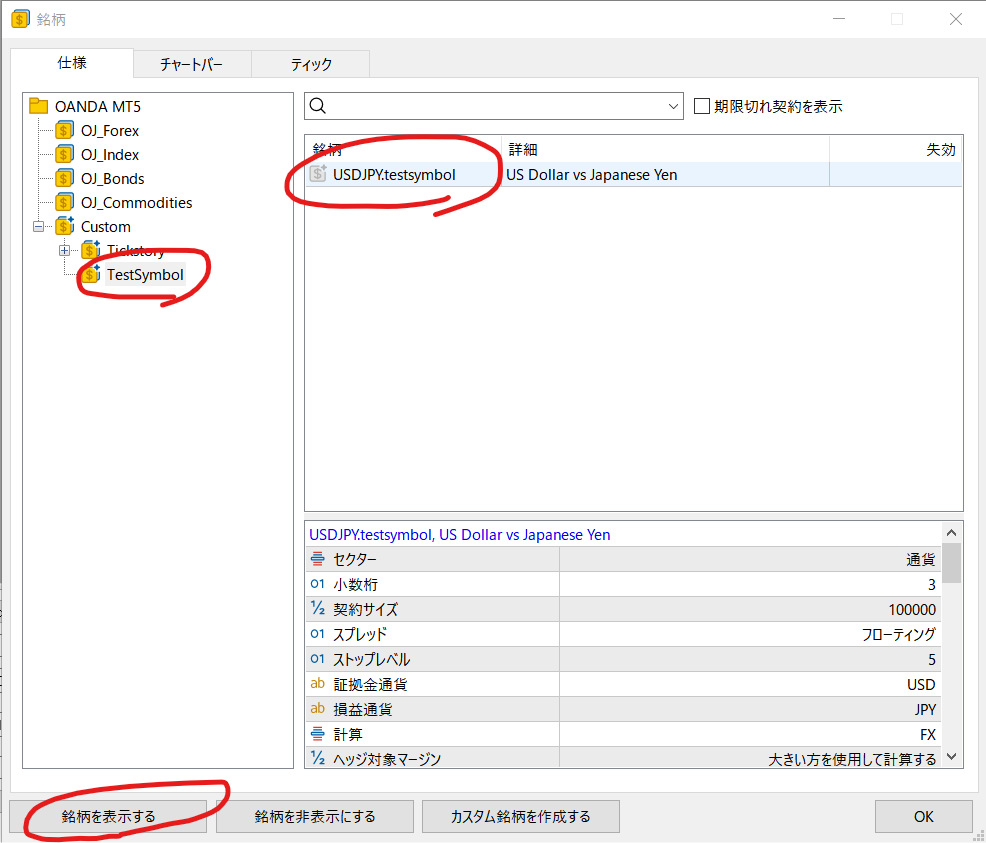Viewport: 986px width, 843px height.
Task: Select OJ_Index in the tree
Action: pyautogui.click(x=109, y=155)
